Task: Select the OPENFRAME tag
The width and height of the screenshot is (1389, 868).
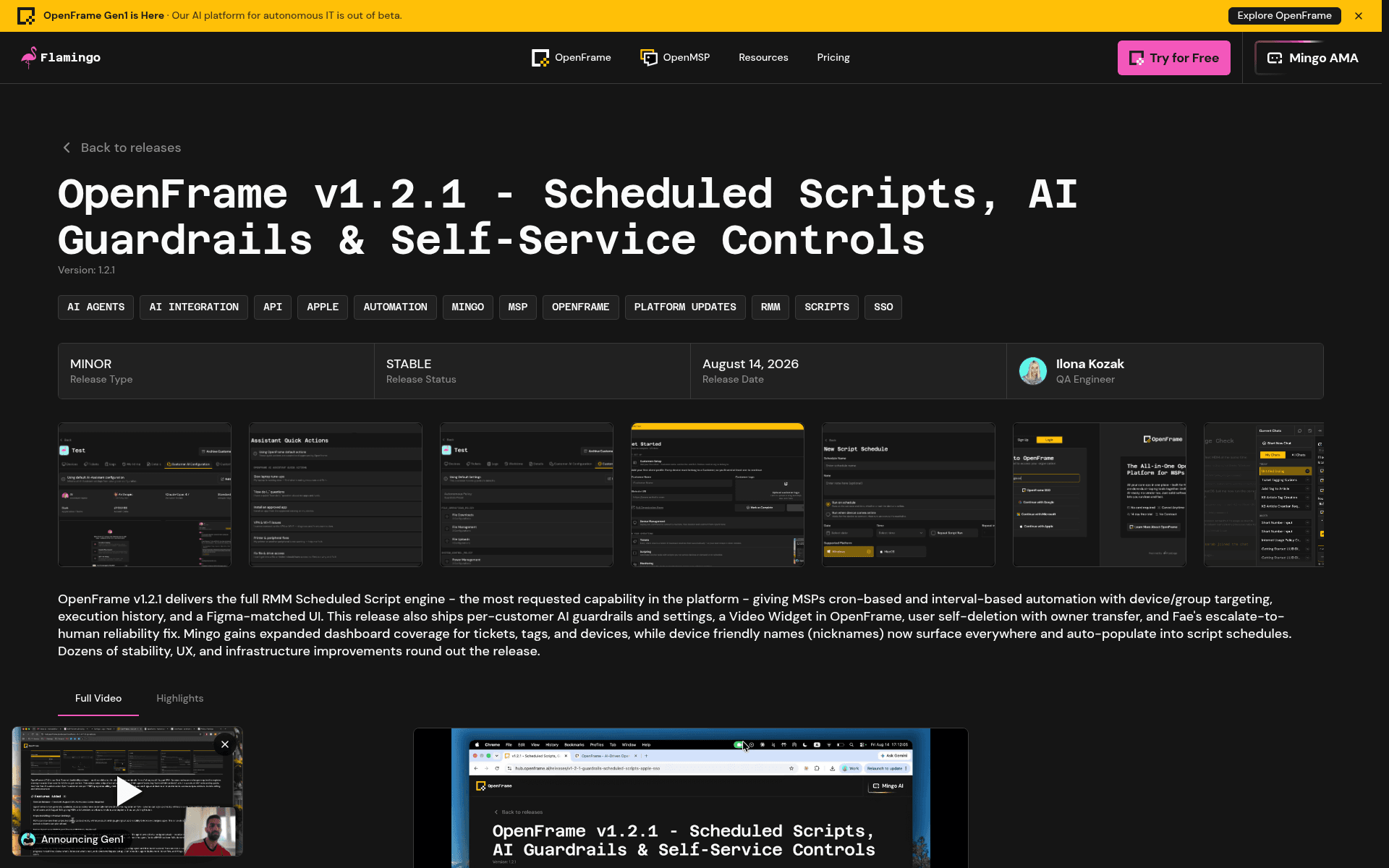Action: click(x=580, y=307)
